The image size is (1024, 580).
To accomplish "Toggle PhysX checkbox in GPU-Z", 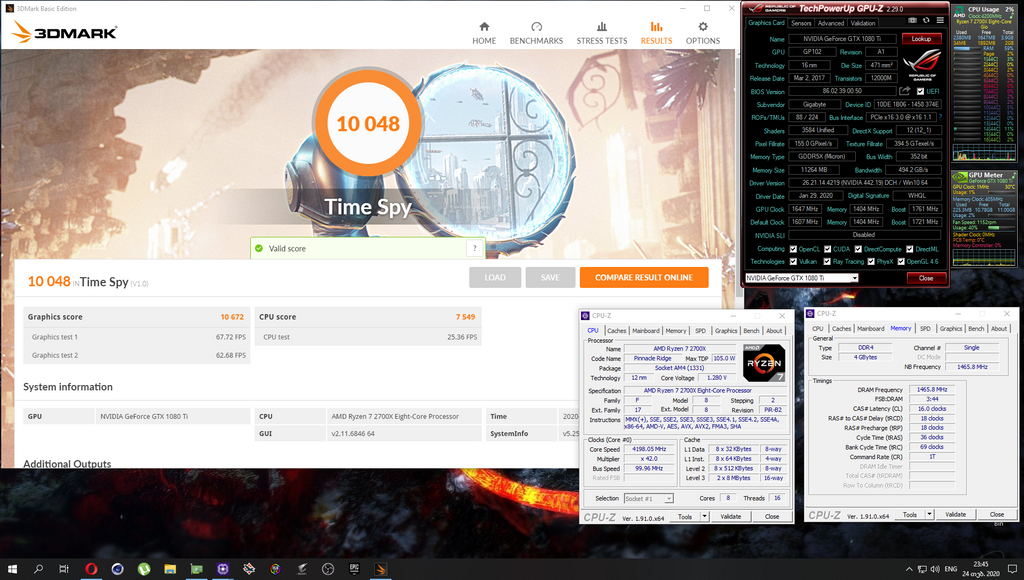I will 871,261.
